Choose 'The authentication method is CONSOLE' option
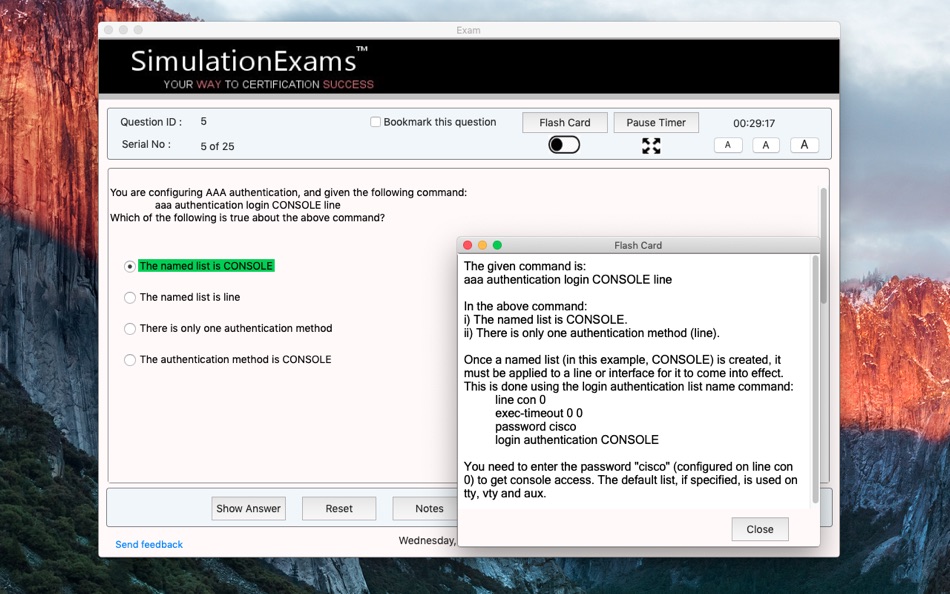Image resolution: width=950 pixels, height=594 pixels. coord(130,360)
